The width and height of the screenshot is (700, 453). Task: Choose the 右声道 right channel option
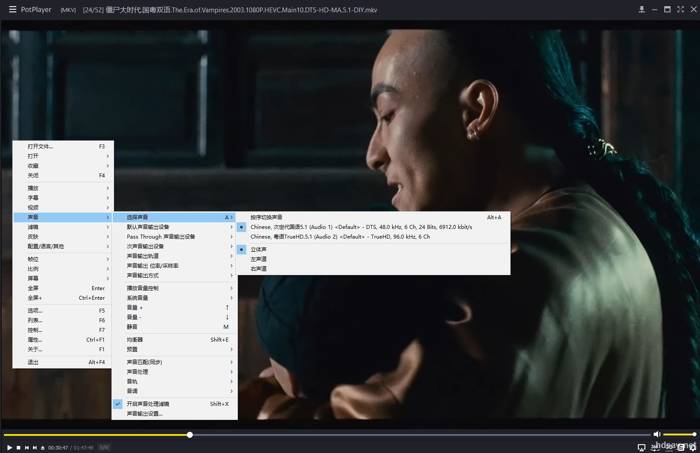click(x=373, y=269)
